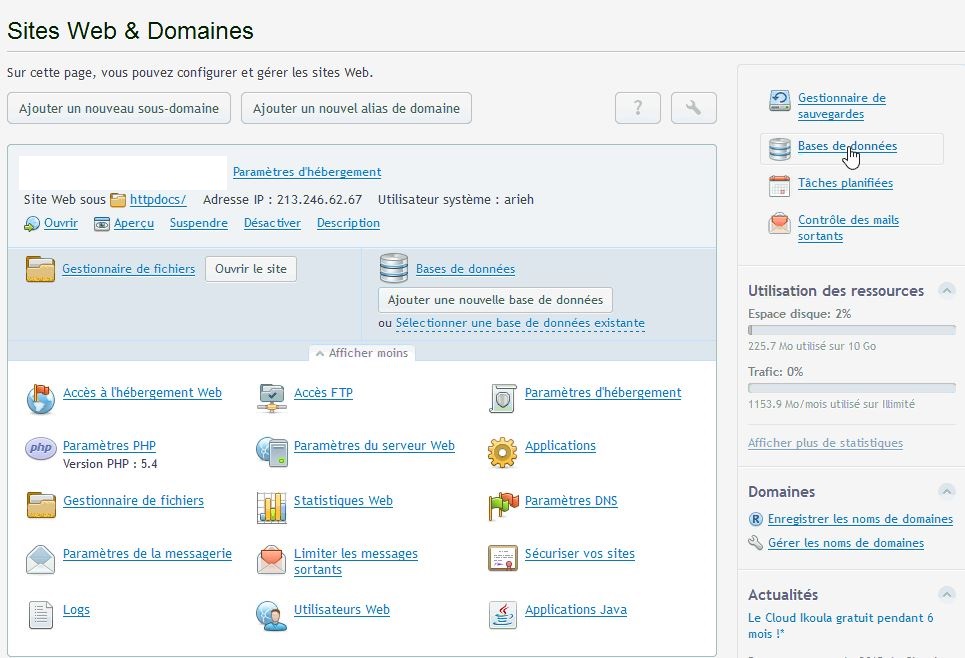This screenshot has height=658, width=965.
Task: Click Sélectionner une base de données existante
Action: [520, 324]
